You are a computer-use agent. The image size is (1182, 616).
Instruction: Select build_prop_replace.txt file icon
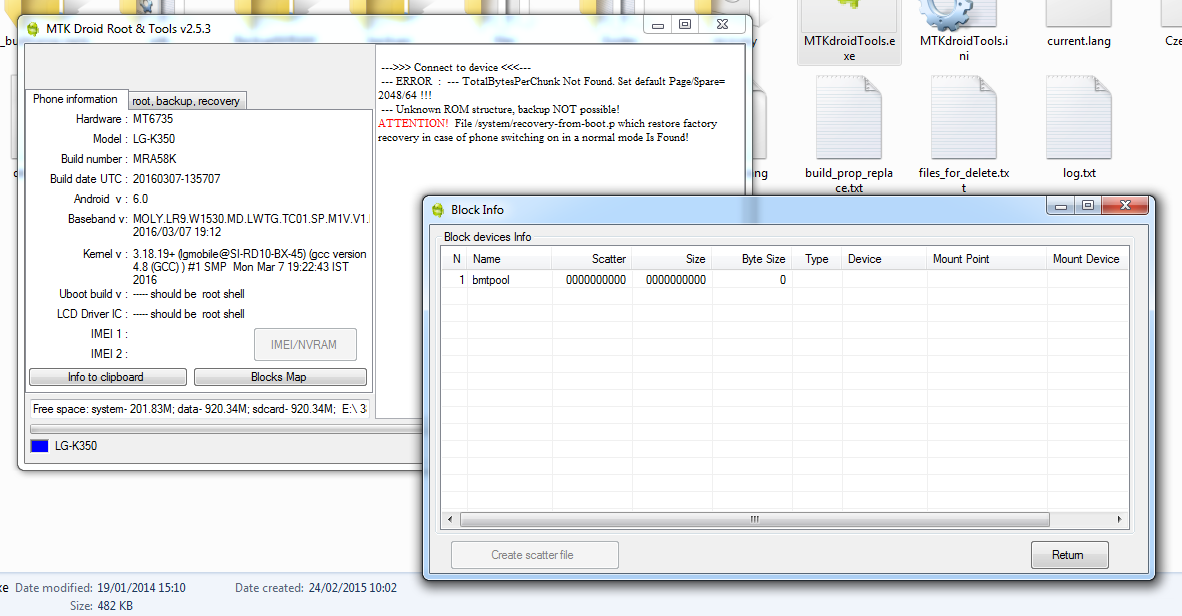[x=849, y=134]
